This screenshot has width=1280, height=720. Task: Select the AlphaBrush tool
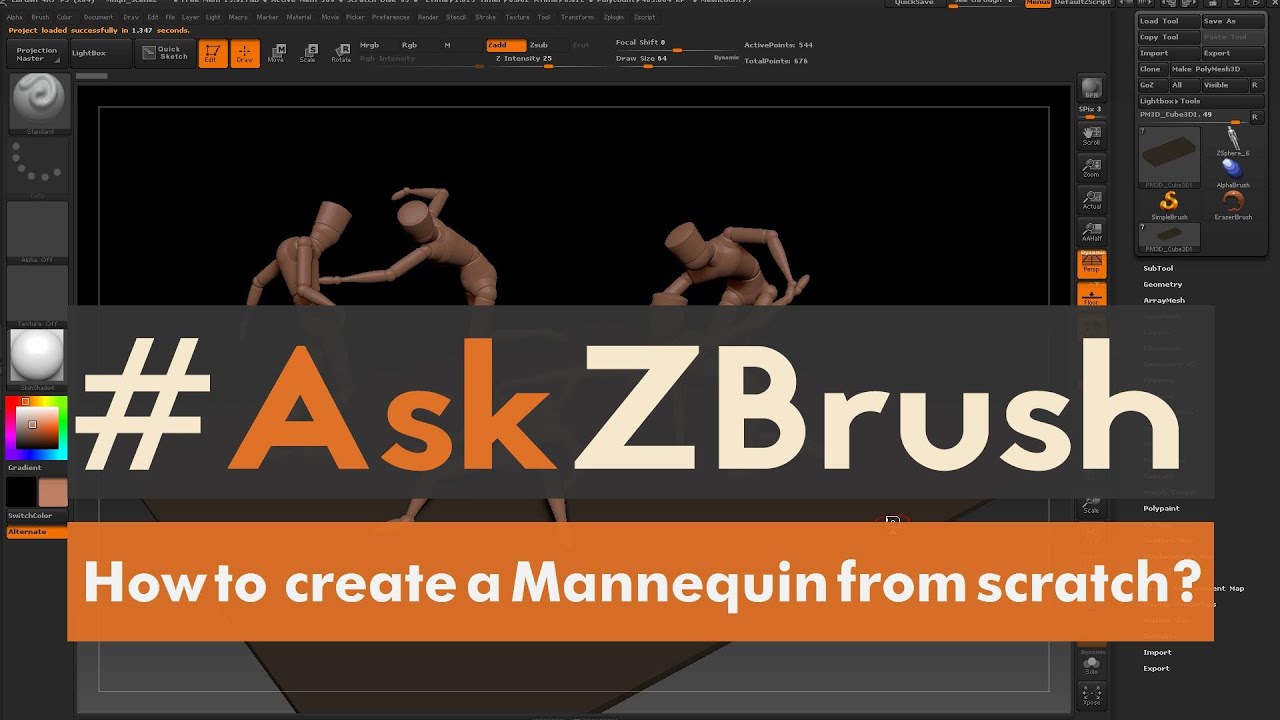1233,173
